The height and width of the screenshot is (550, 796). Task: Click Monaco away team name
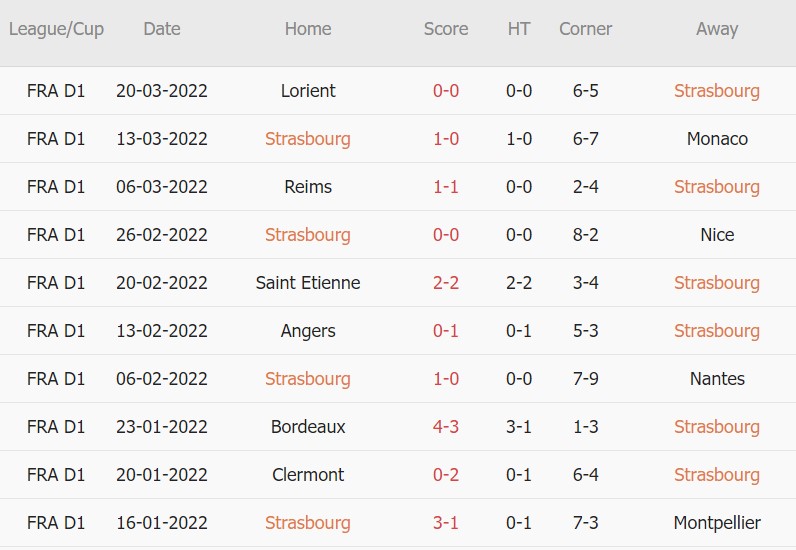pos(717,139)
